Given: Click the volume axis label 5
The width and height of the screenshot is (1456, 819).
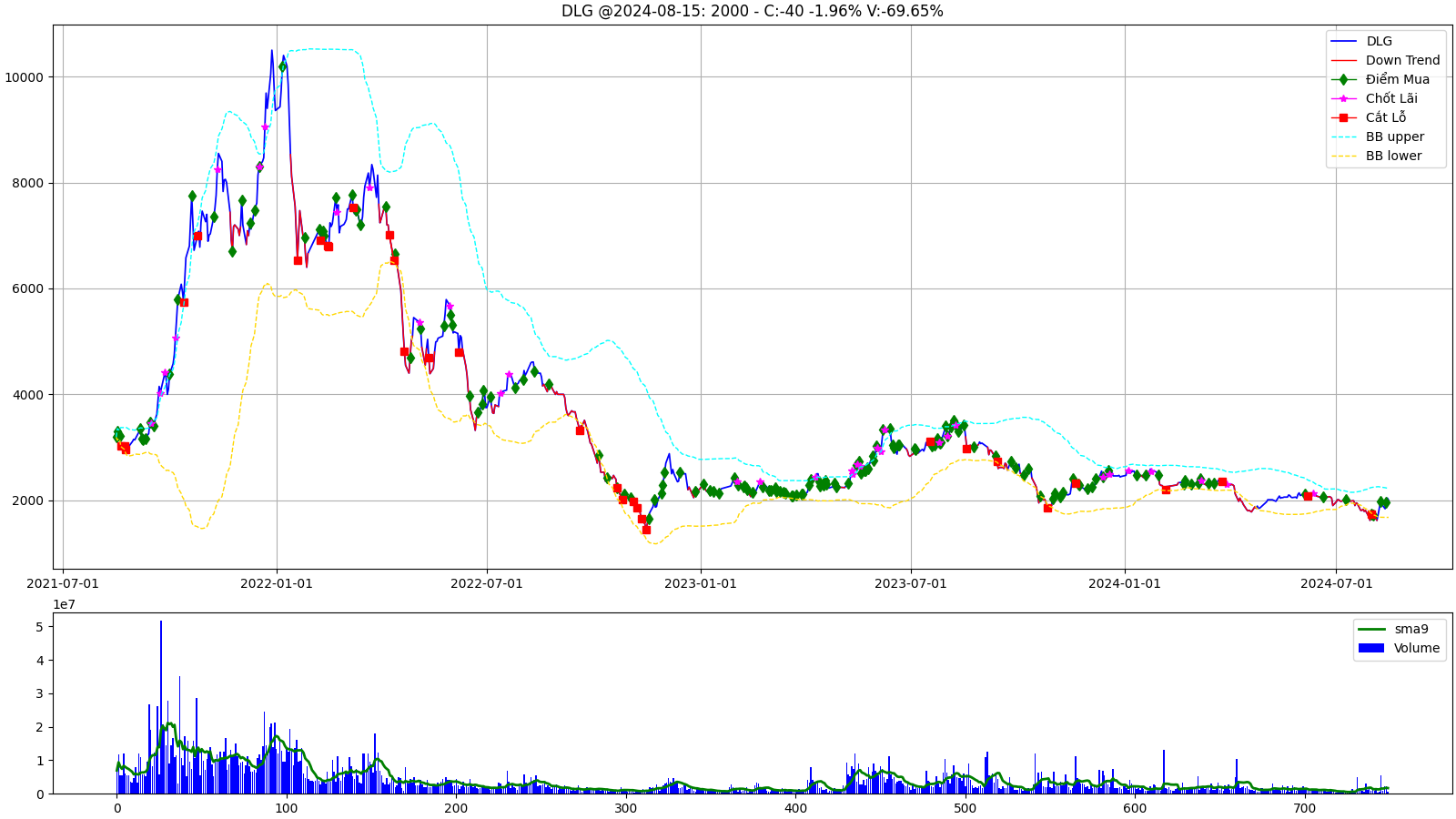Looking at the screenshot, I should (39, 627).
